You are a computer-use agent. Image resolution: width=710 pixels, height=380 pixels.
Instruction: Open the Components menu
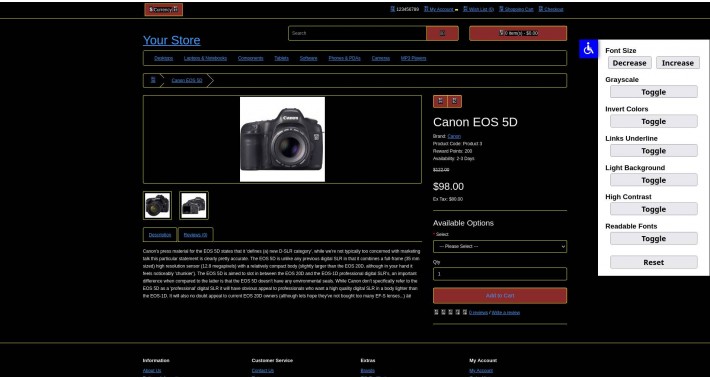(x=250, y=58)
